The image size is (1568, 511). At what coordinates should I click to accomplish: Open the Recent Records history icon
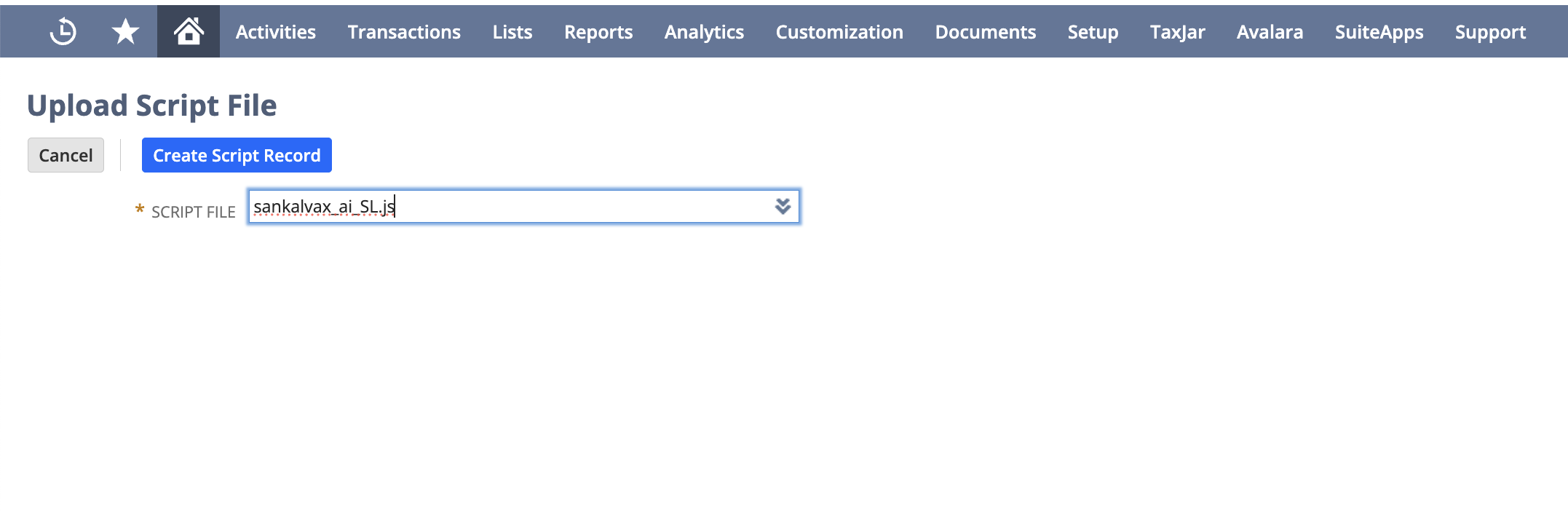[x=63, y=31]
